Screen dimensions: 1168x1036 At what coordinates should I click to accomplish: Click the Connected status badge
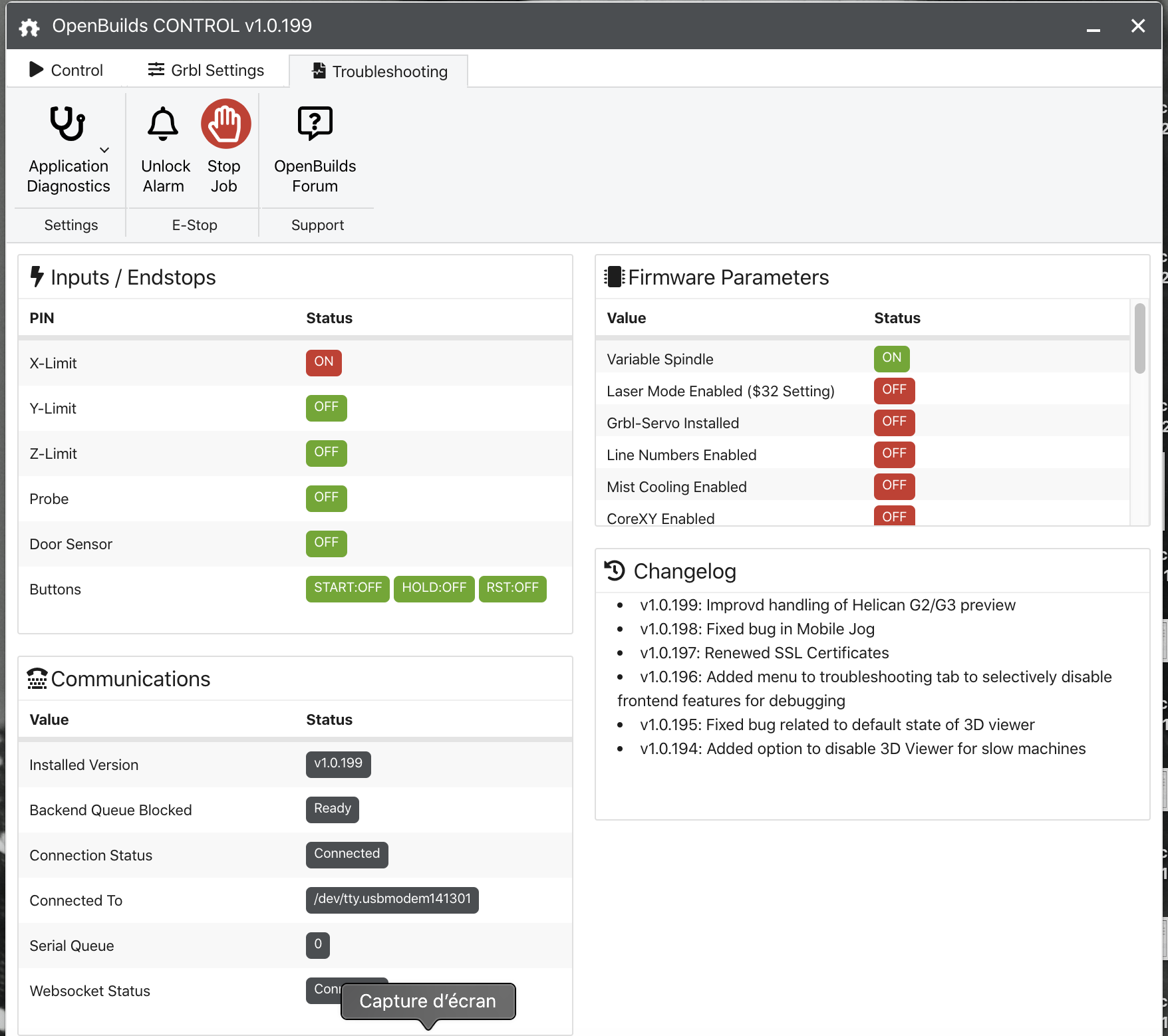pyautogui.click(x=347, y=854)
